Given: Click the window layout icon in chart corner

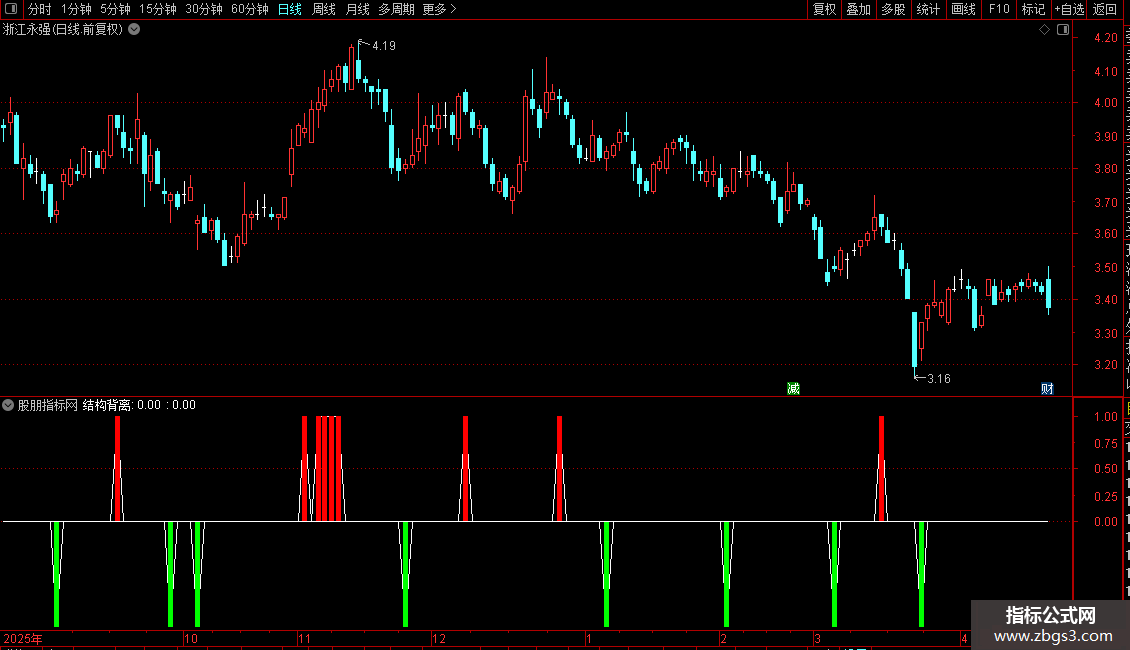Looking at the screenshot, I should [1063, 30].
